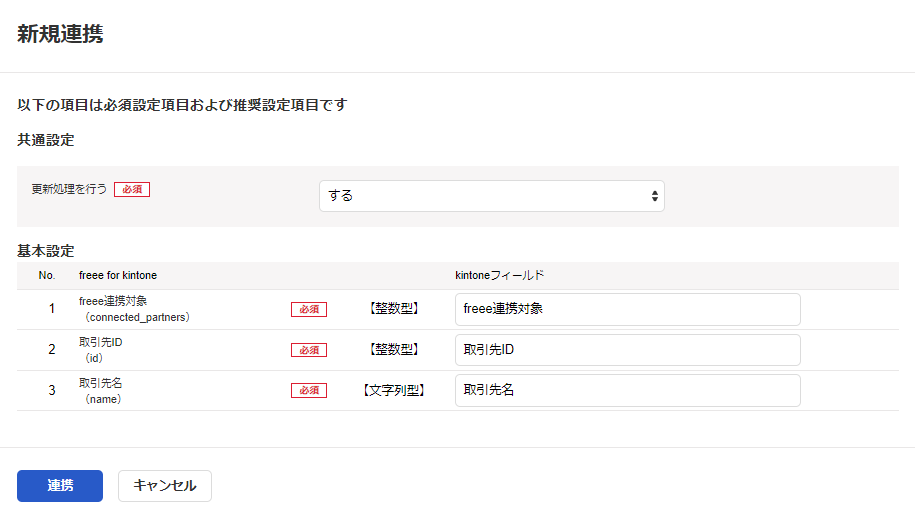The width and height of the screenshot is (915, 519).
Task: Click the 必須 badge in the freee連携対象 row
Action: coord(309,309)
